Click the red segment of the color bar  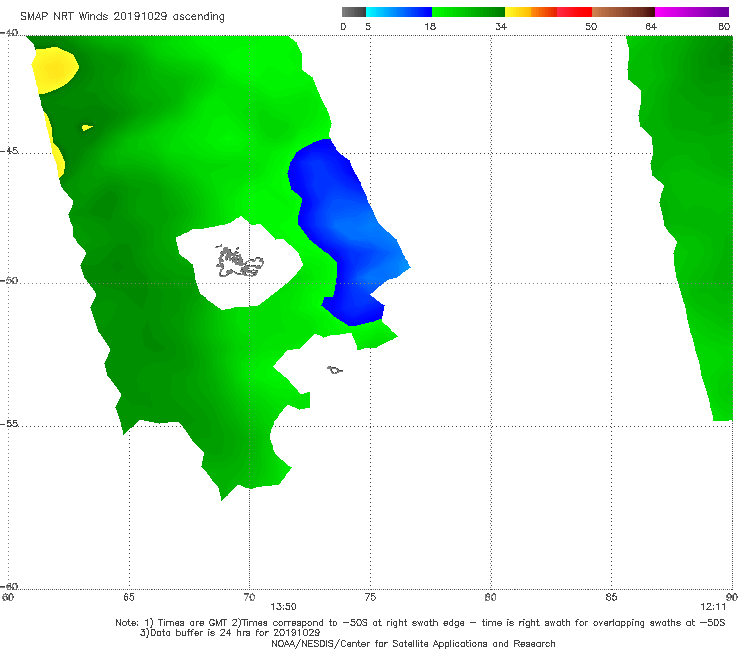coord(574,12)
